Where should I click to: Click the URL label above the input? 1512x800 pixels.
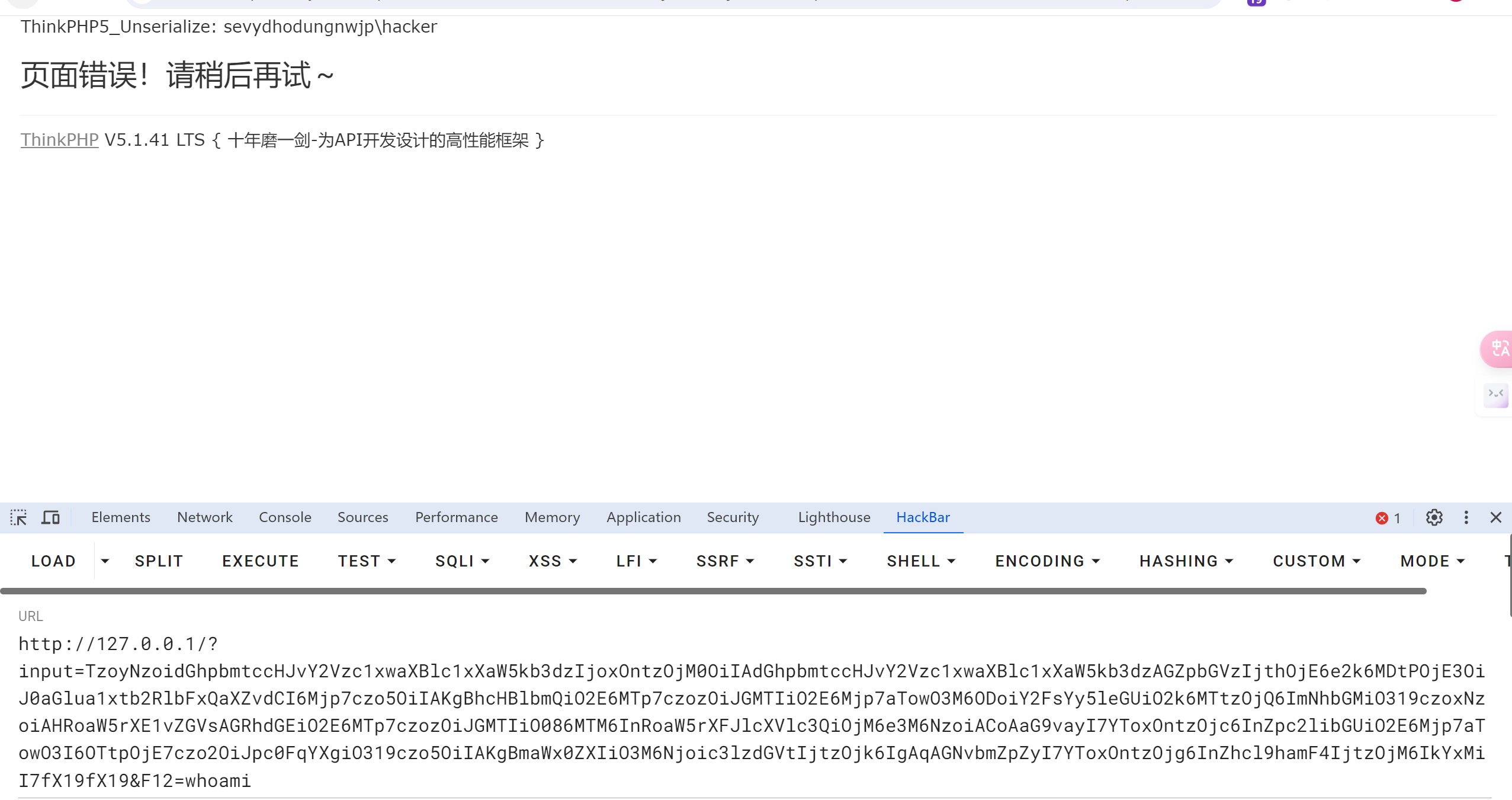pyautogui.click(x=30, y=616)
